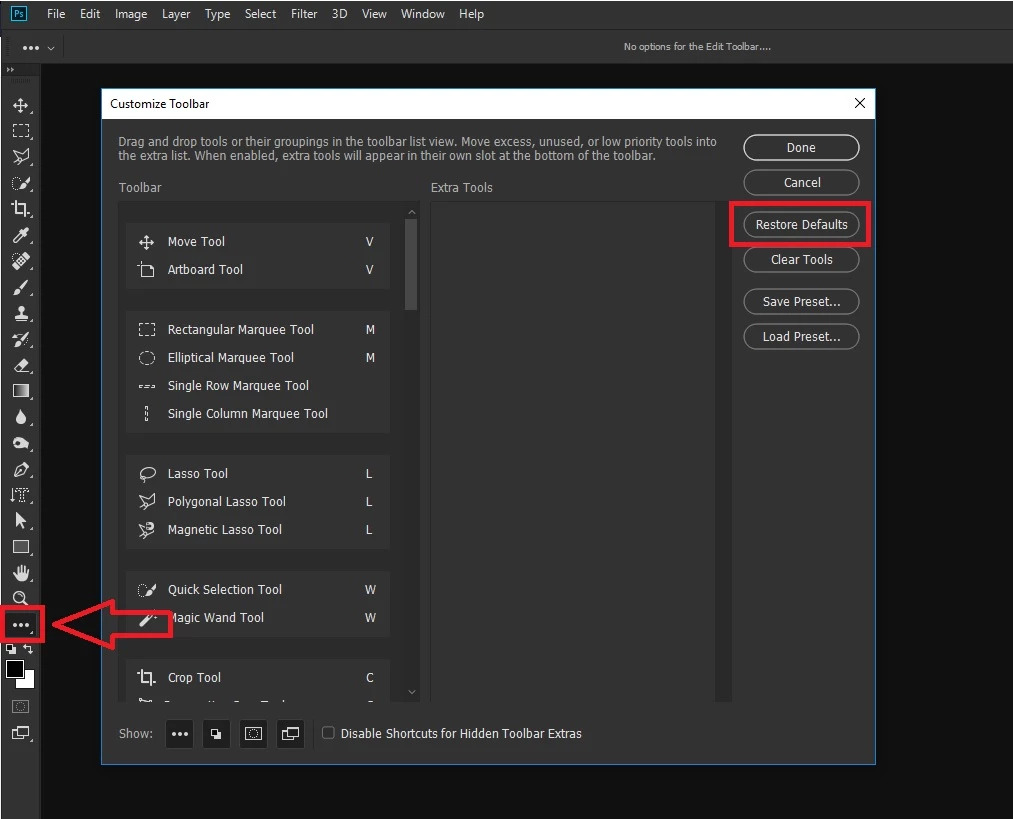Open the File menu
Viewport: 1013px width, 819px height.
click(56, 14)
